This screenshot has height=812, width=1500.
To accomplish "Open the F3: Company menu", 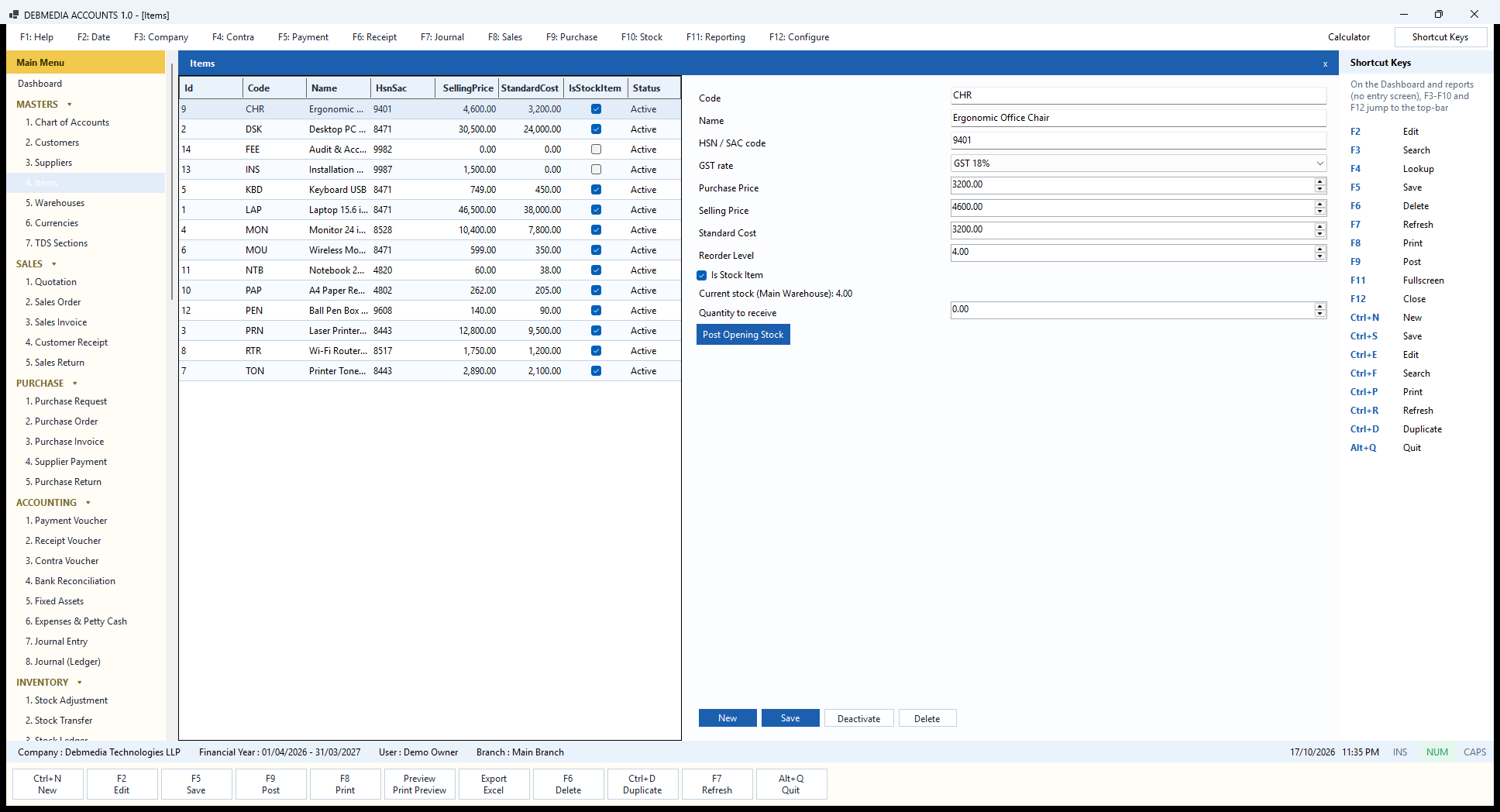I will 161,37.
